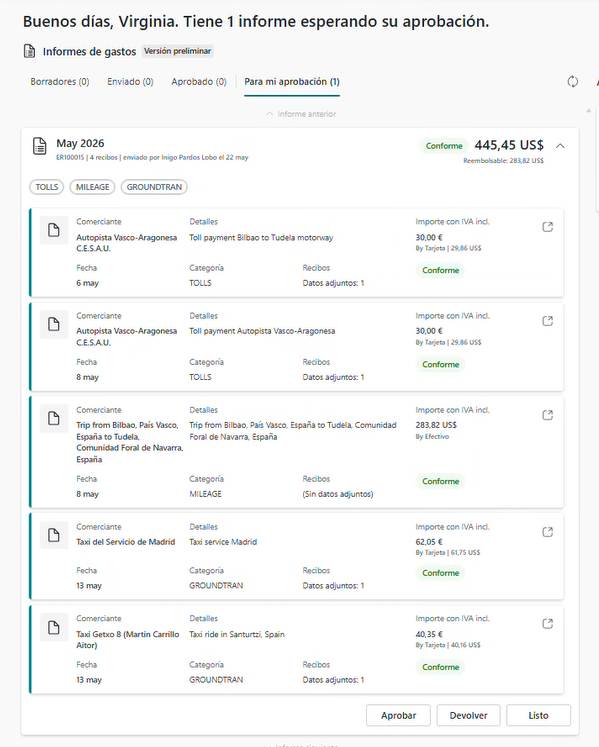Open the 8 may toll expense in new window
Image resolution: width=599 pixels, height=747 pixels.
coord(548,321)
